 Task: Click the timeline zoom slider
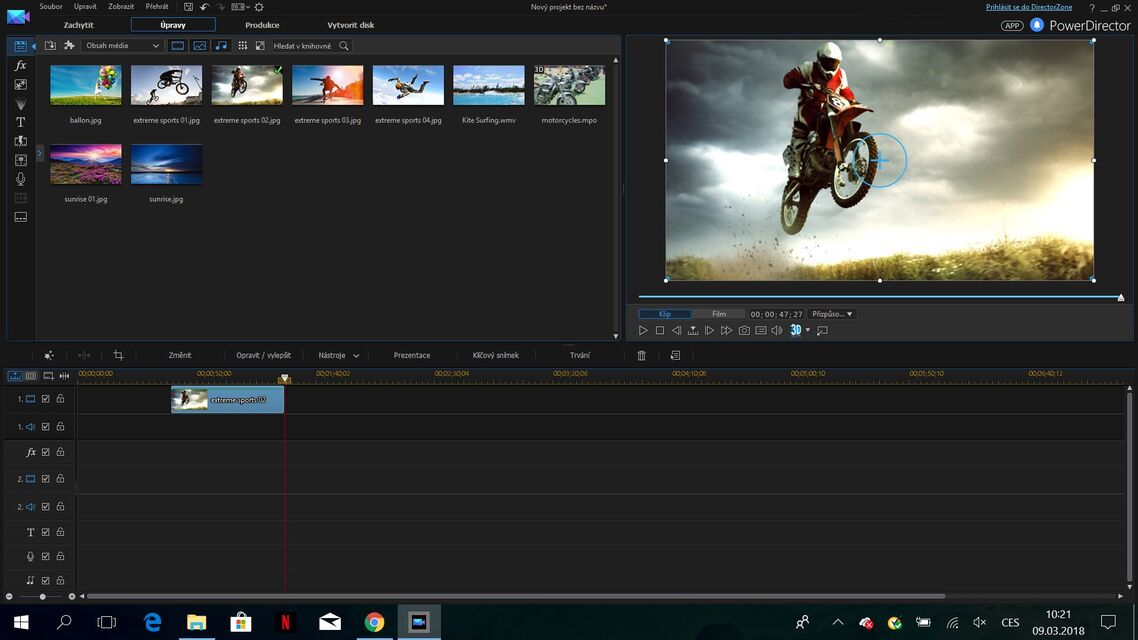[42, 596]
